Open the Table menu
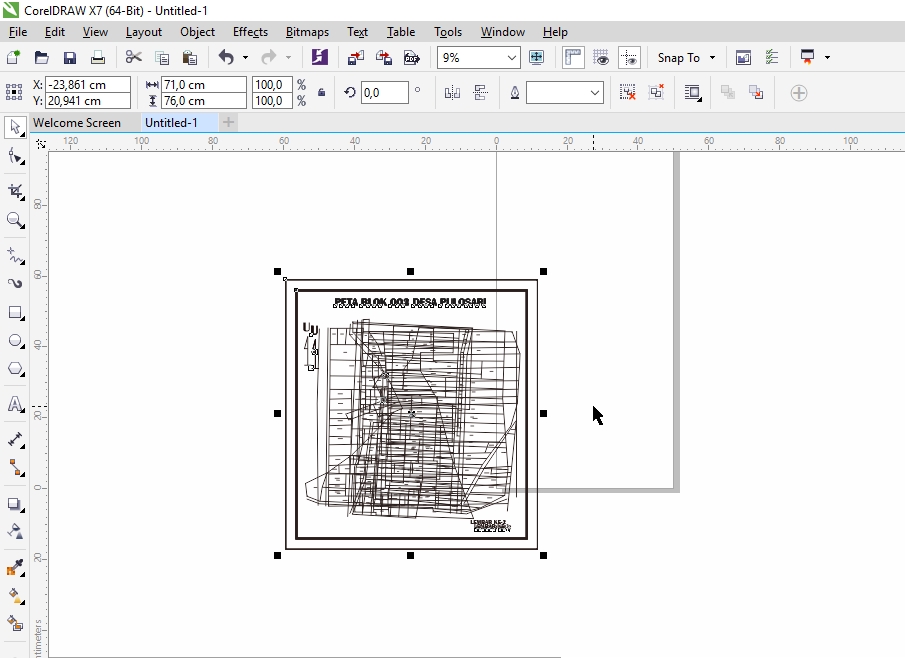This screenshot has height=658, width=905. coord(401,32)
